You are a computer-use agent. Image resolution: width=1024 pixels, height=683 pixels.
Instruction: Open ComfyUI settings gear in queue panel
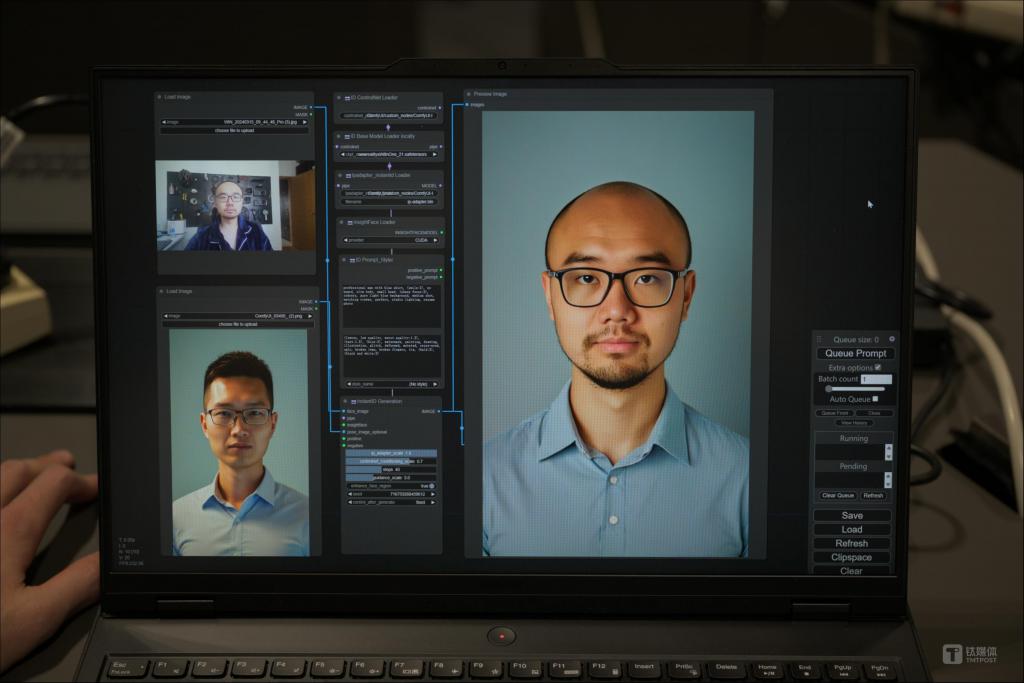pyautogui.click(x=891, y=339)
